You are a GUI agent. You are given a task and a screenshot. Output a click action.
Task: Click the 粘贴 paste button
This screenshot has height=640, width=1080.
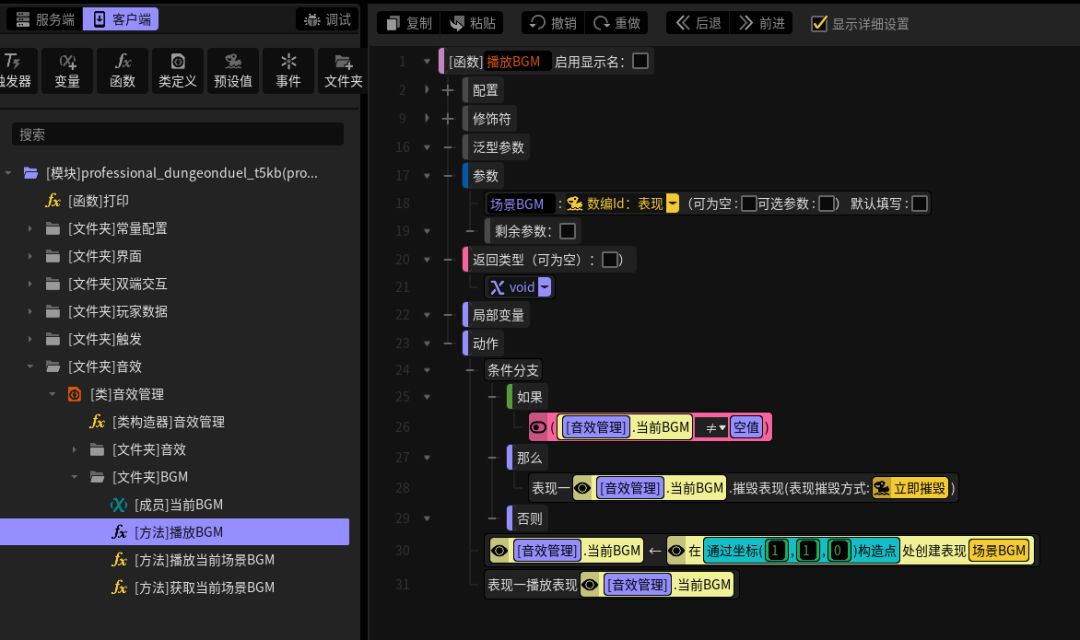click(472, 23)
